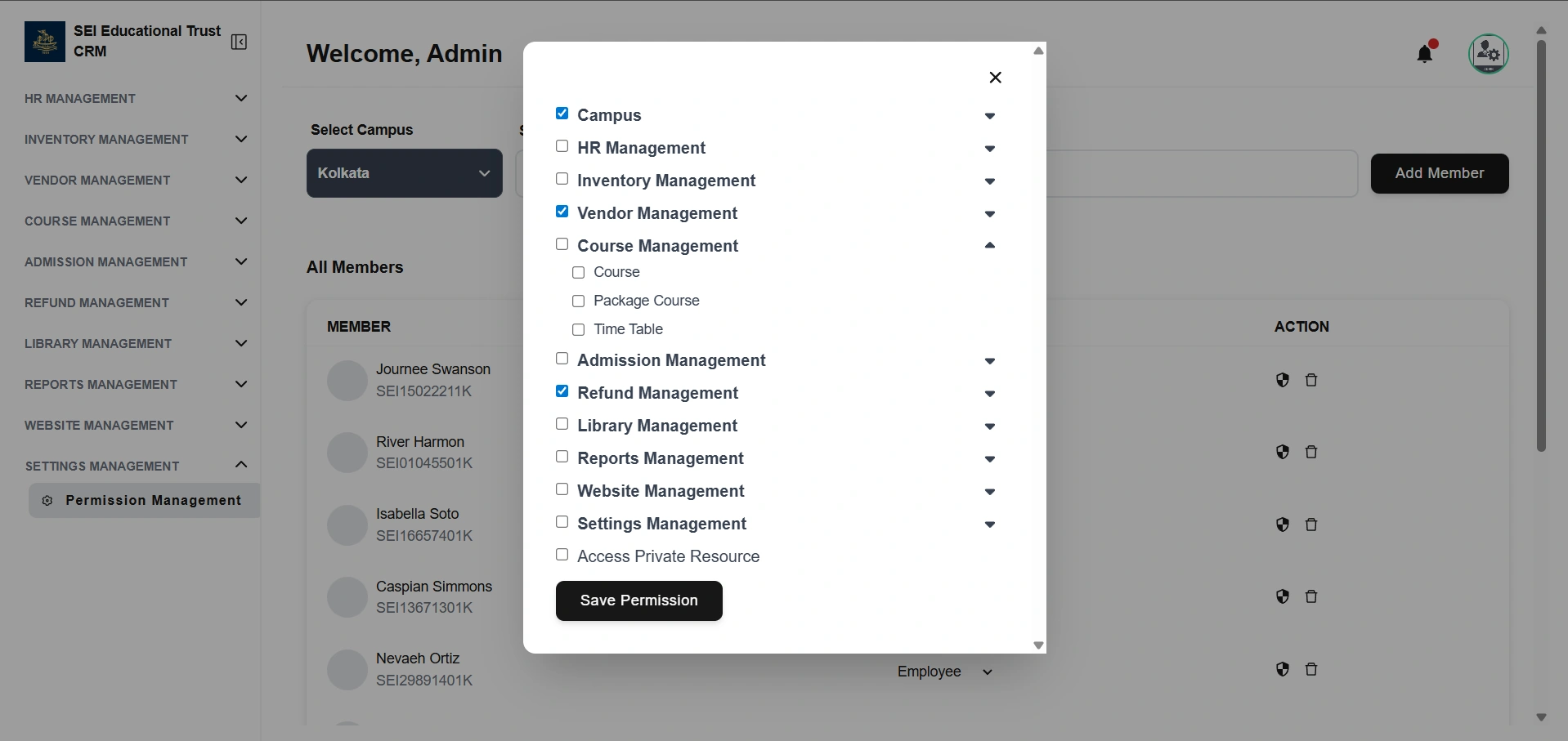Image resolution: width=1568 pixels, height=741 pixels.
Task: Collapse the sidebar with the panel icon
Action: [x=239, y=42]
